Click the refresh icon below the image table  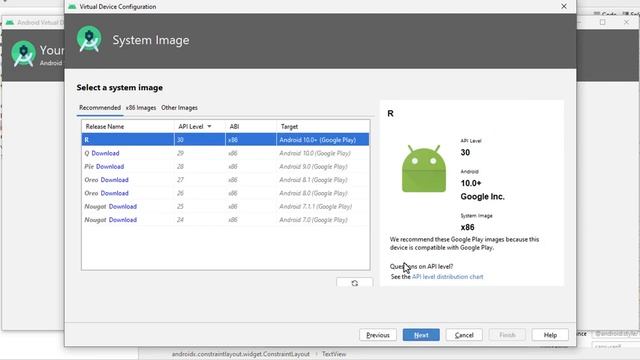point(354,282)
